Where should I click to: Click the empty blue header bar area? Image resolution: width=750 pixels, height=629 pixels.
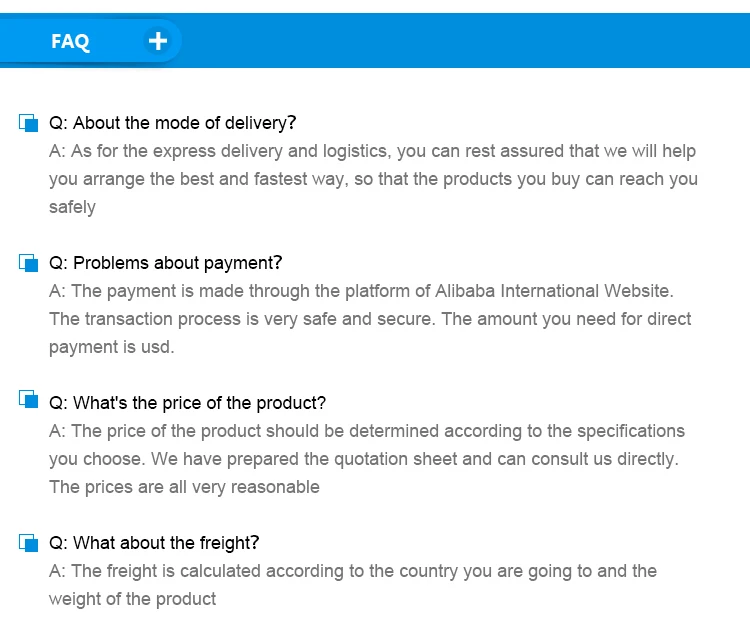click(x=460, y=41)
